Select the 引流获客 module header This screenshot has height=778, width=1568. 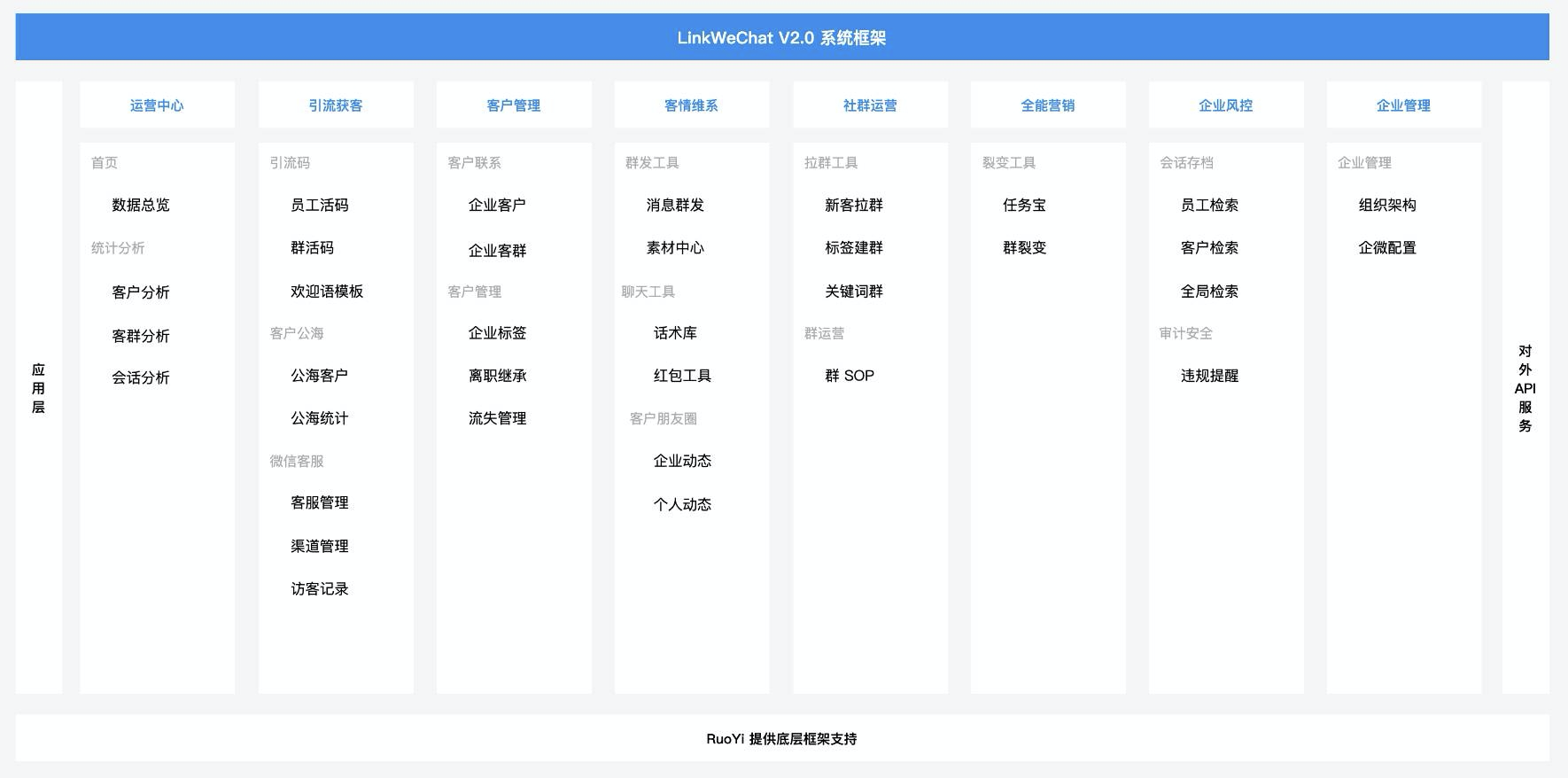click(x=336, y=105)
